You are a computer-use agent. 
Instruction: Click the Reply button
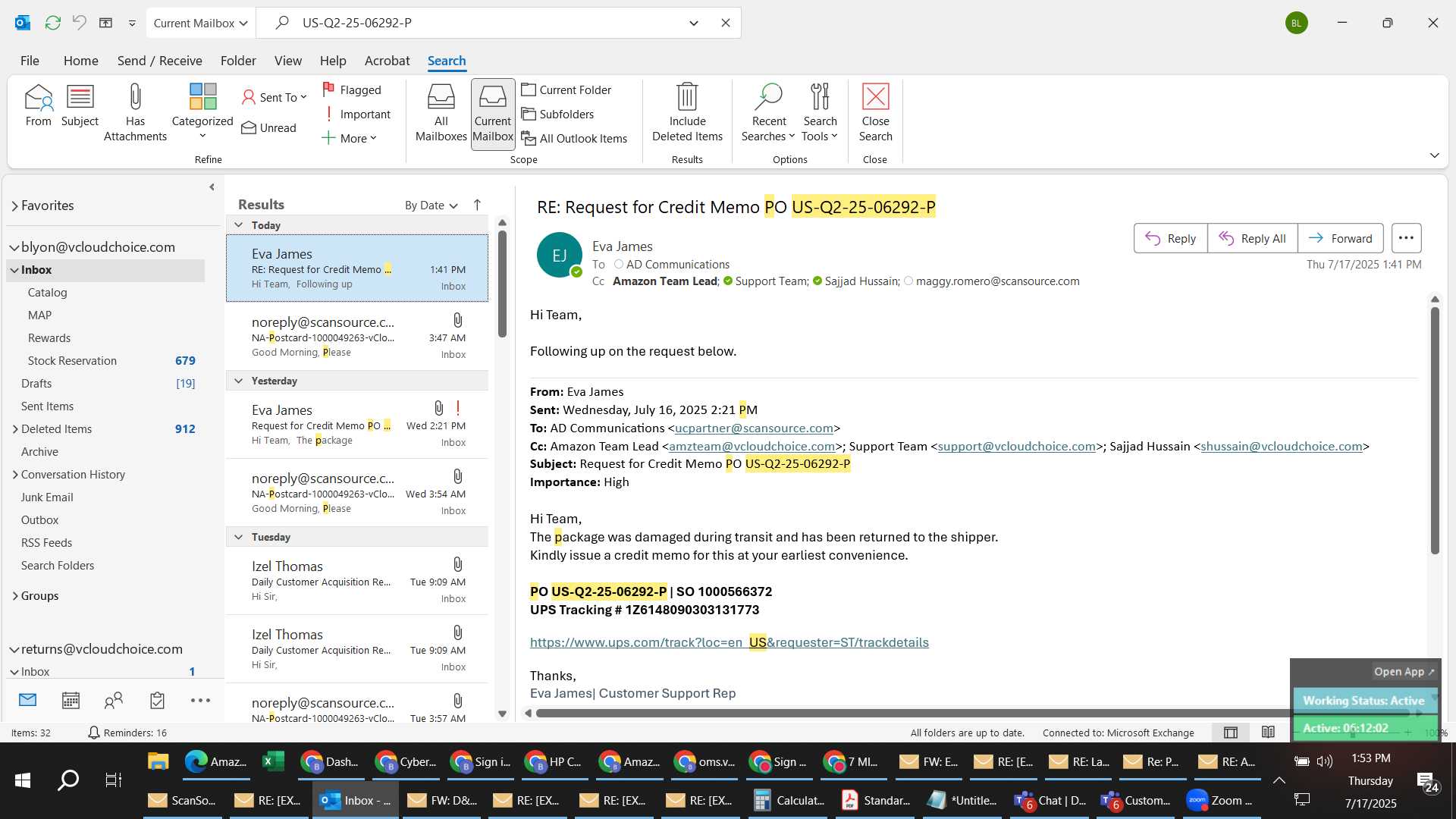[x=1170, y=238]
